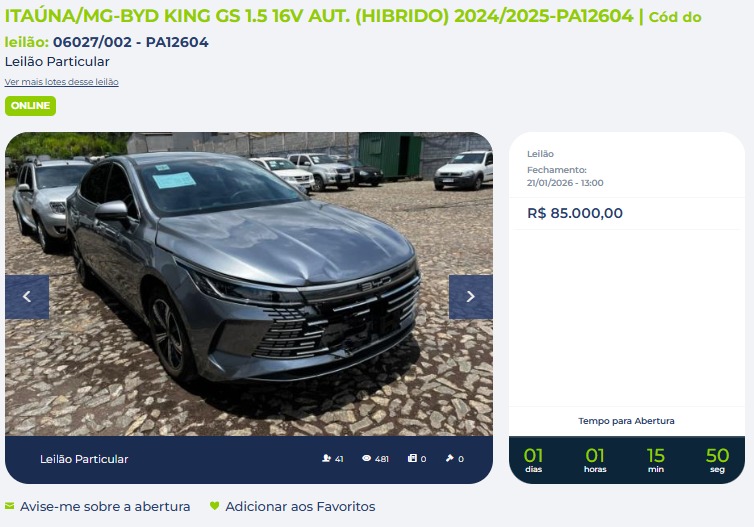This screenshot has height=527, width=754.
Task: Click the Fechamento date 21/01/2026 - 13:00
Action: tap(565, 183)
